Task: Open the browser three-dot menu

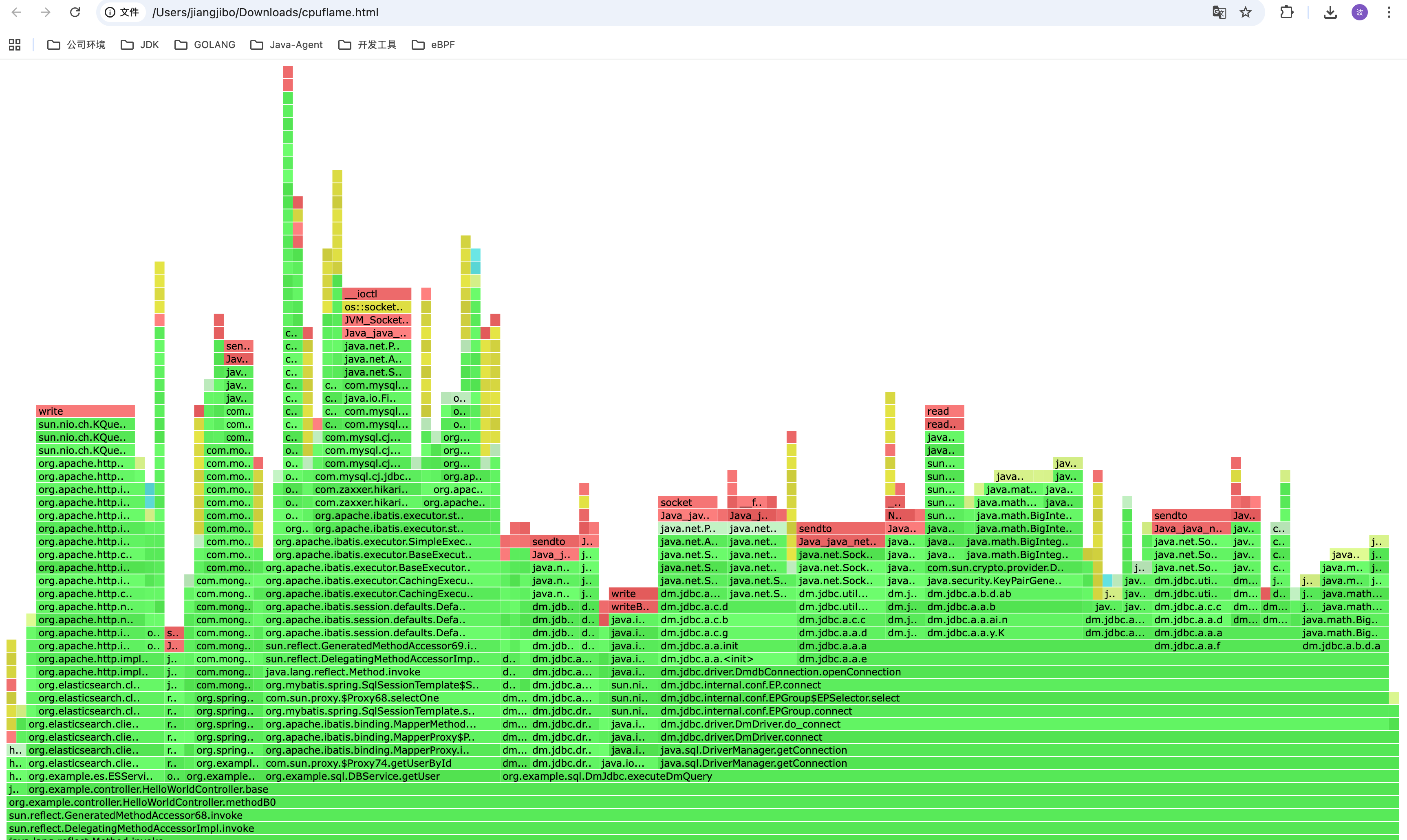Action: (x=1389, y=12)
